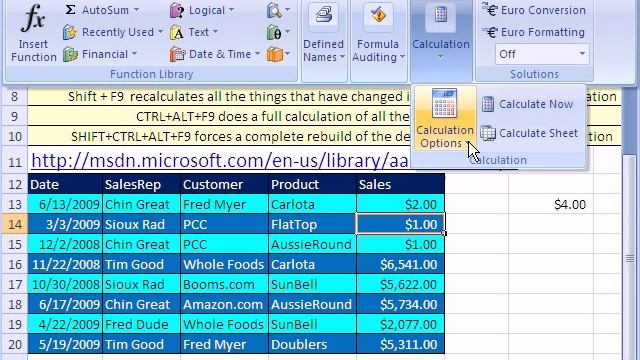This screenshot has height=360, width=640.
Task: Select the 12/2/2008 date cell
Action: click(x=65, y=244)
